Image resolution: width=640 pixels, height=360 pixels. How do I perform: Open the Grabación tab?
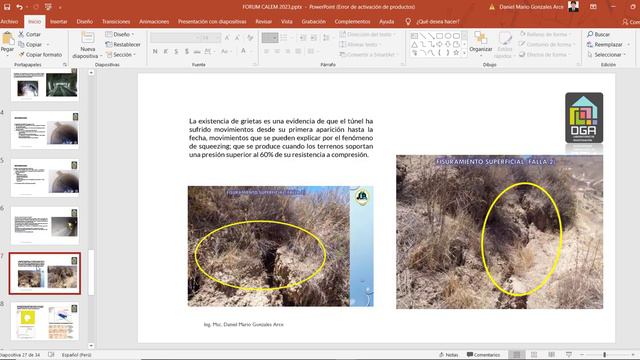tap(313, 22)
